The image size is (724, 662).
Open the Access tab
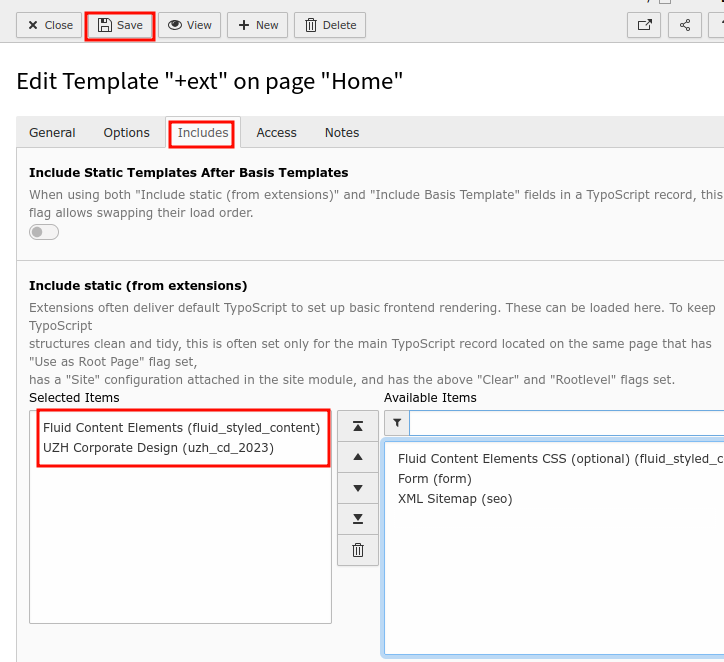276,132
